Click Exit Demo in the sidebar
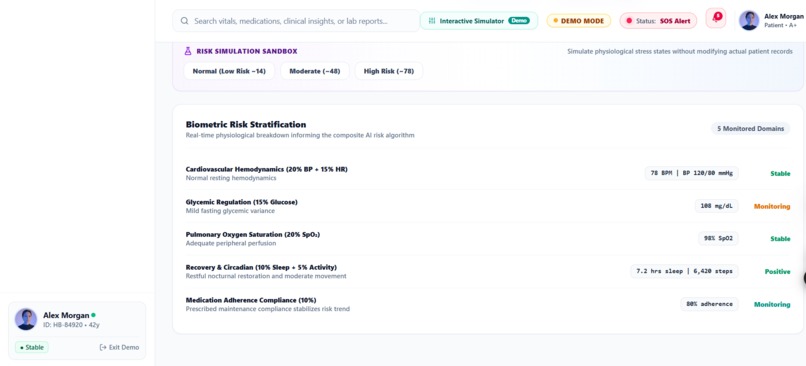The width and height of the screenshot is (806, 366). [119, 347]
